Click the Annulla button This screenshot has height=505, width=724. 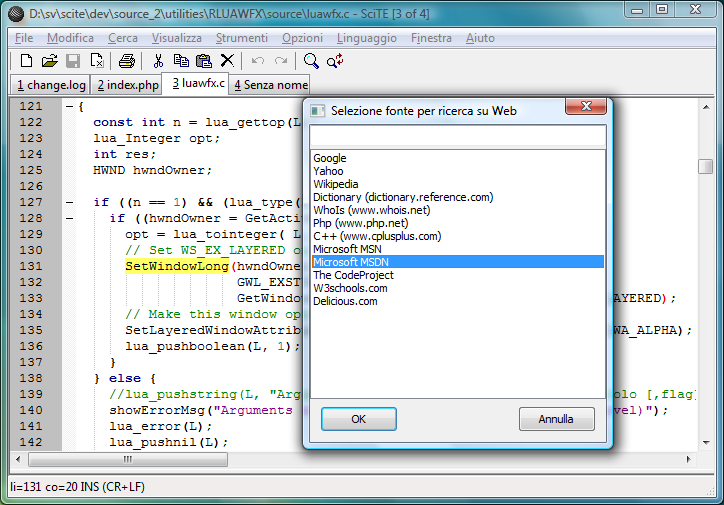click(x=556, y=419)
